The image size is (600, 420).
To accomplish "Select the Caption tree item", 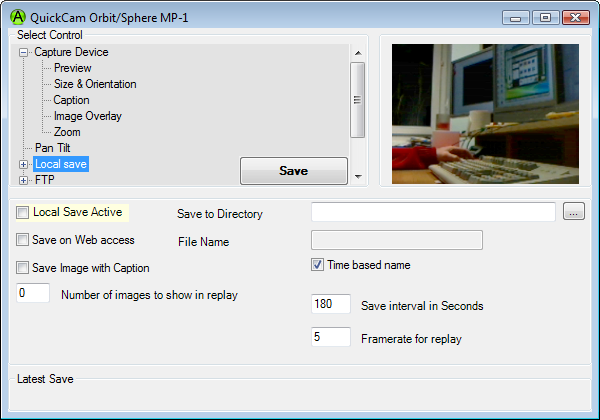I will click(x=72, y=100).
